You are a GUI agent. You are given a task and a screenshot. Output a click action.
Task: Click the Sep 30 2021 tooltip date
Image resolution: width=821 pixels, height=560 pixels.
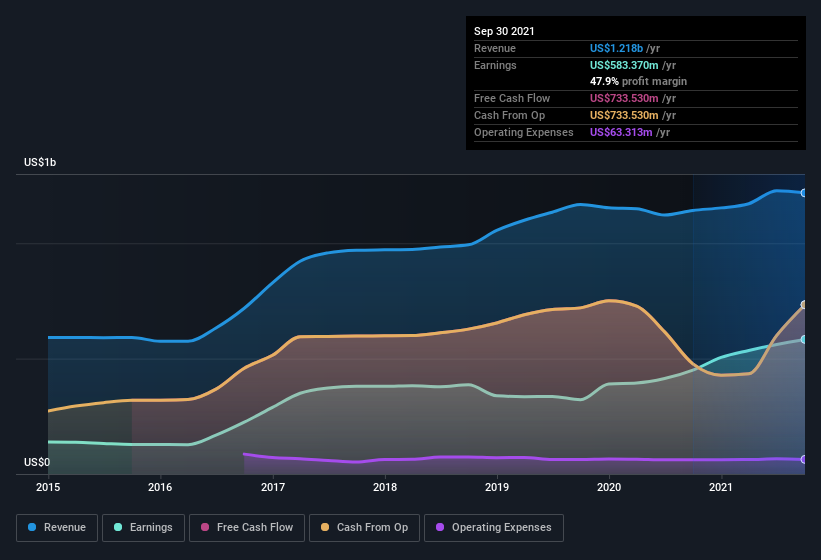point(504,31)
